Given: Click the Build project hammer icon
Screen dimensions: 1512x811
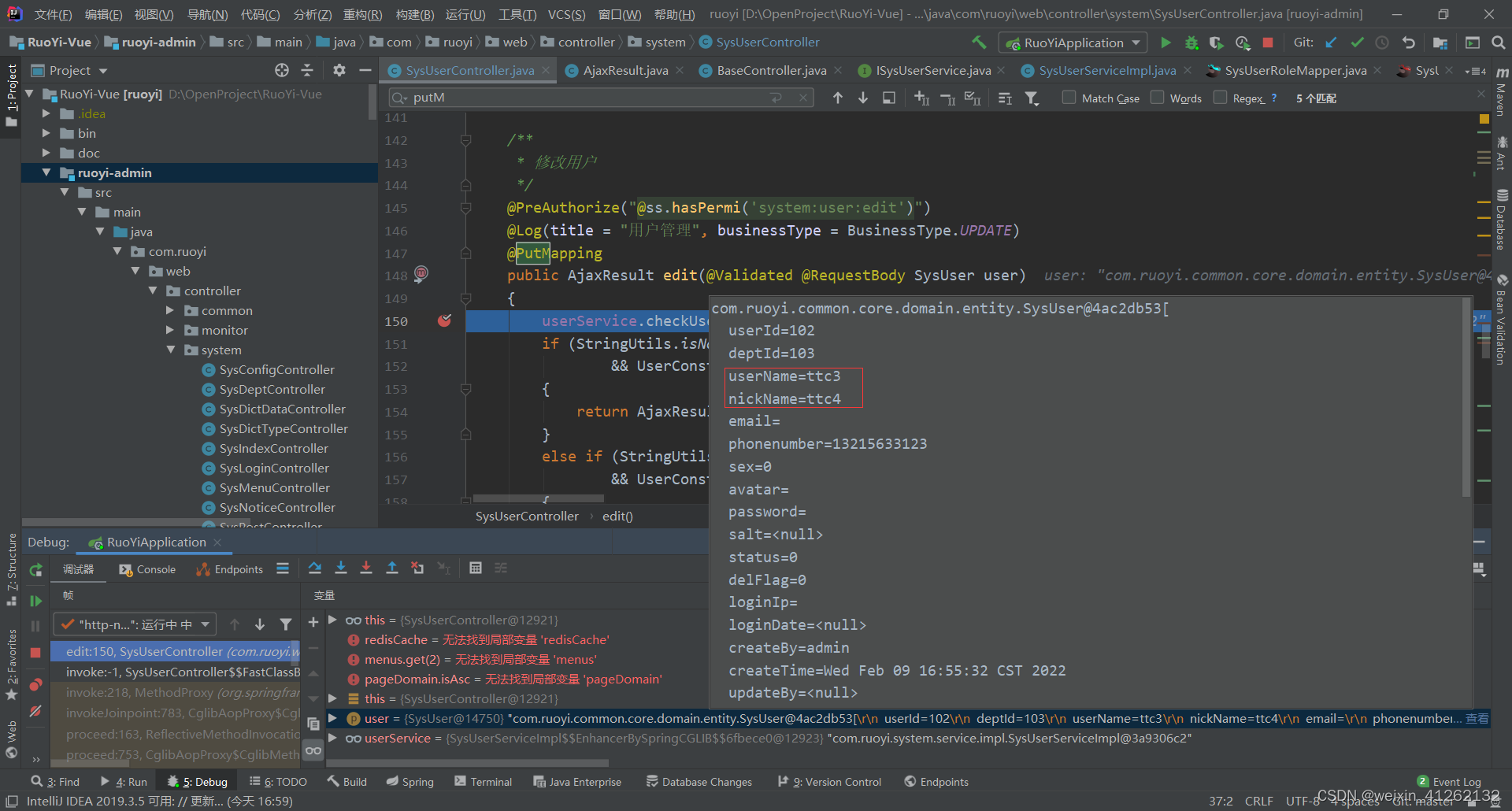Looking at the screenshot, I should point(979,43).
